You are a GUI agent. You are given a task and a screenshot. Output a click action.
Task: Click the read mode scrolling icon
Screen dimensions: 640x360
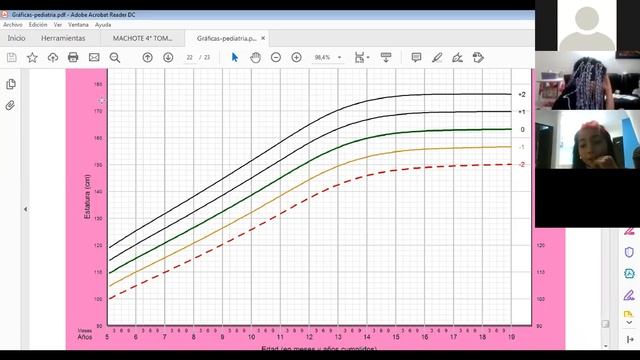point(386,58)
